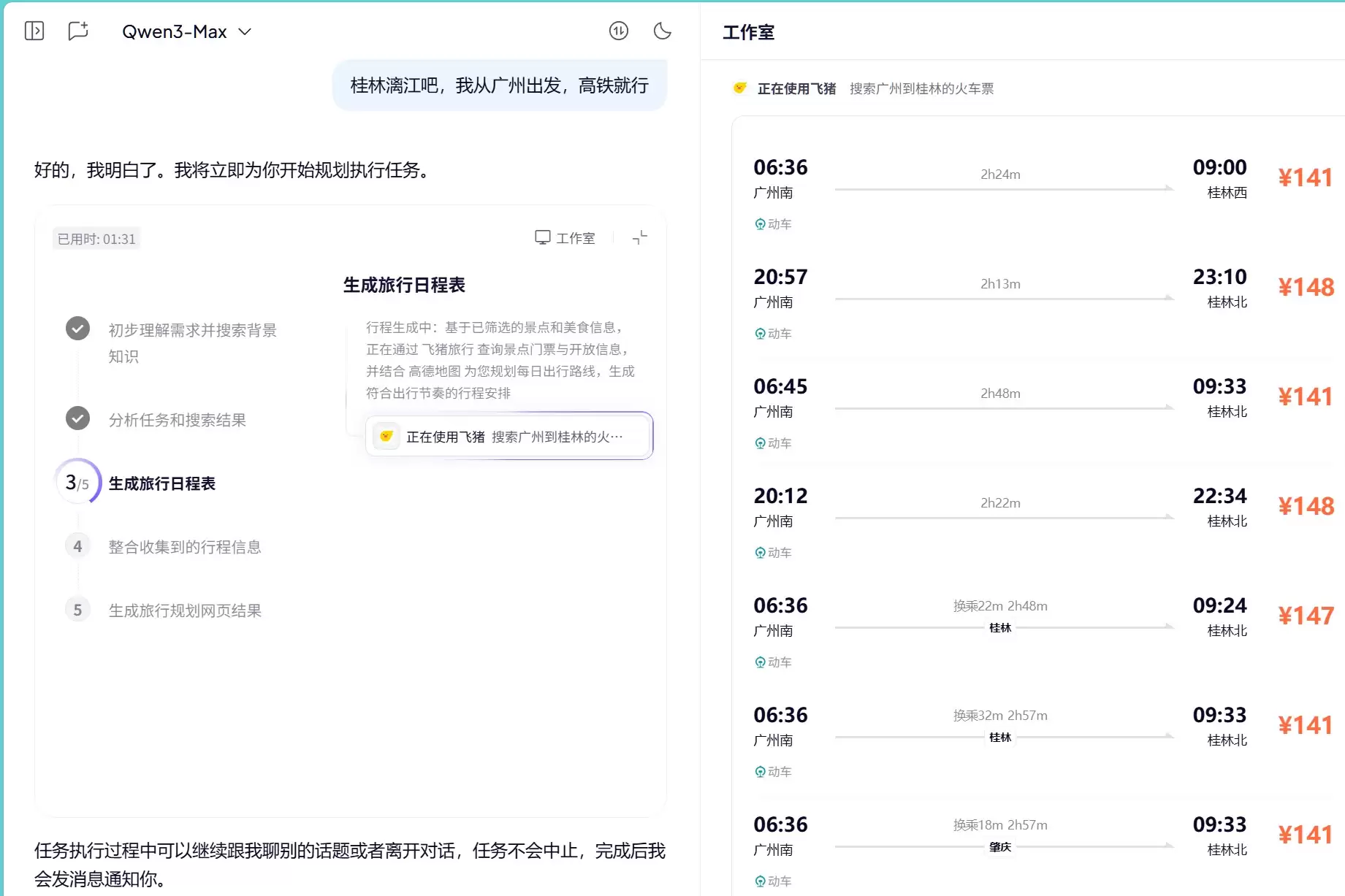Screen dimensions: 1345x896
Task: Collapse the task card with shrink icon
Action: (x=639, y=238)
